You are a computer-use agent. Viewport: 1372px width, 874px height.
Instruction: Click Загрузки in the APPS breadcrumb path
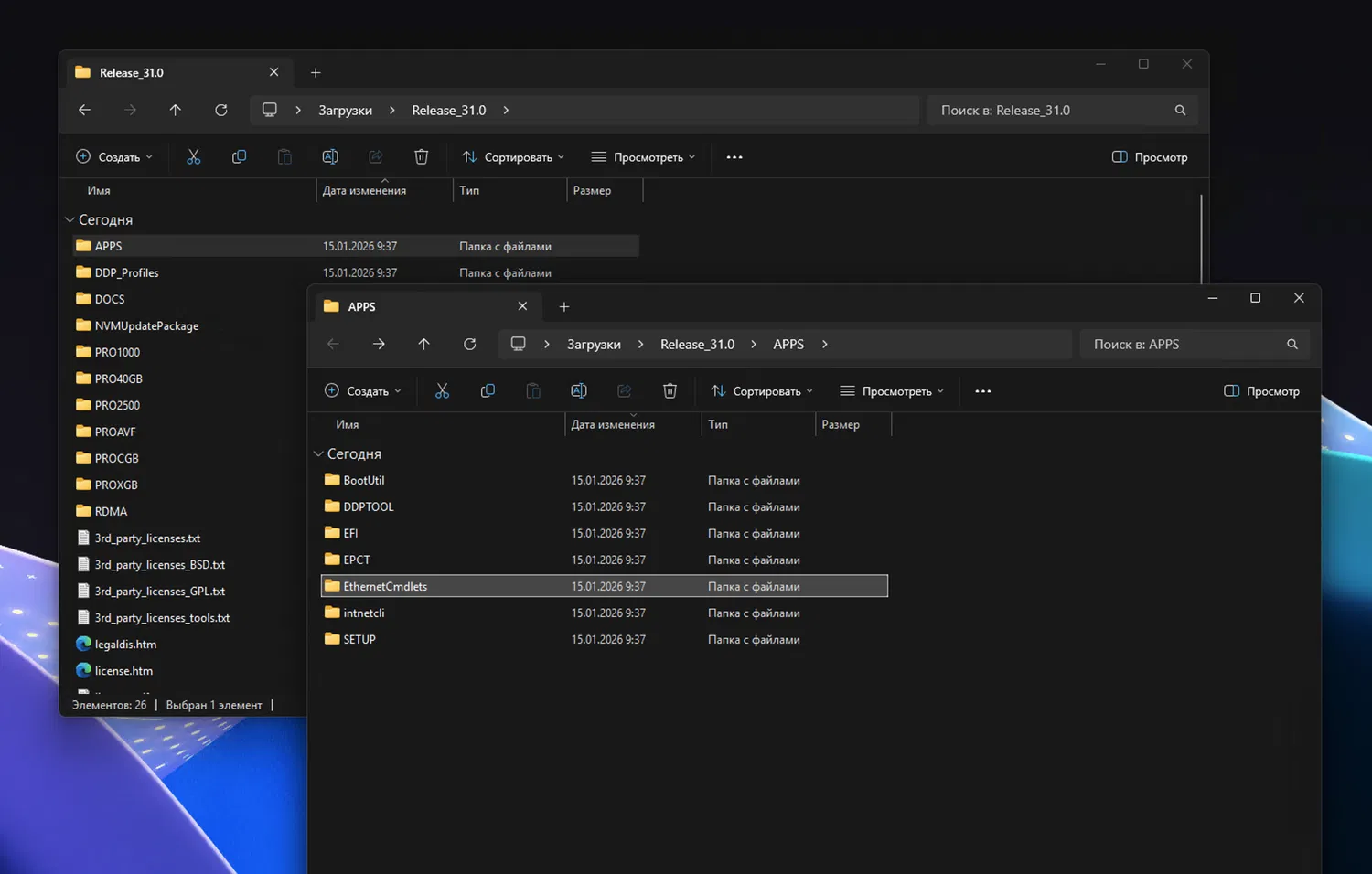pos(594,345)
